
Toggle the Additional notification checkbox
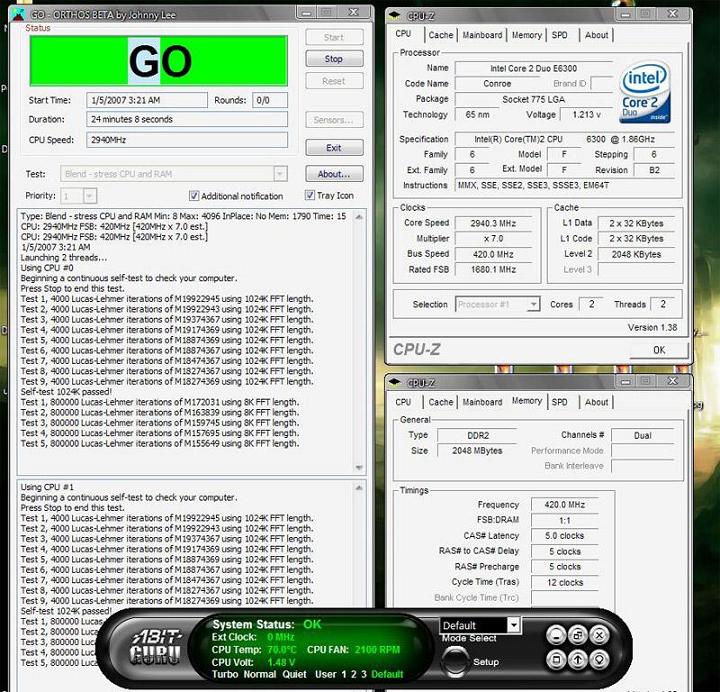tap(194, 196)
